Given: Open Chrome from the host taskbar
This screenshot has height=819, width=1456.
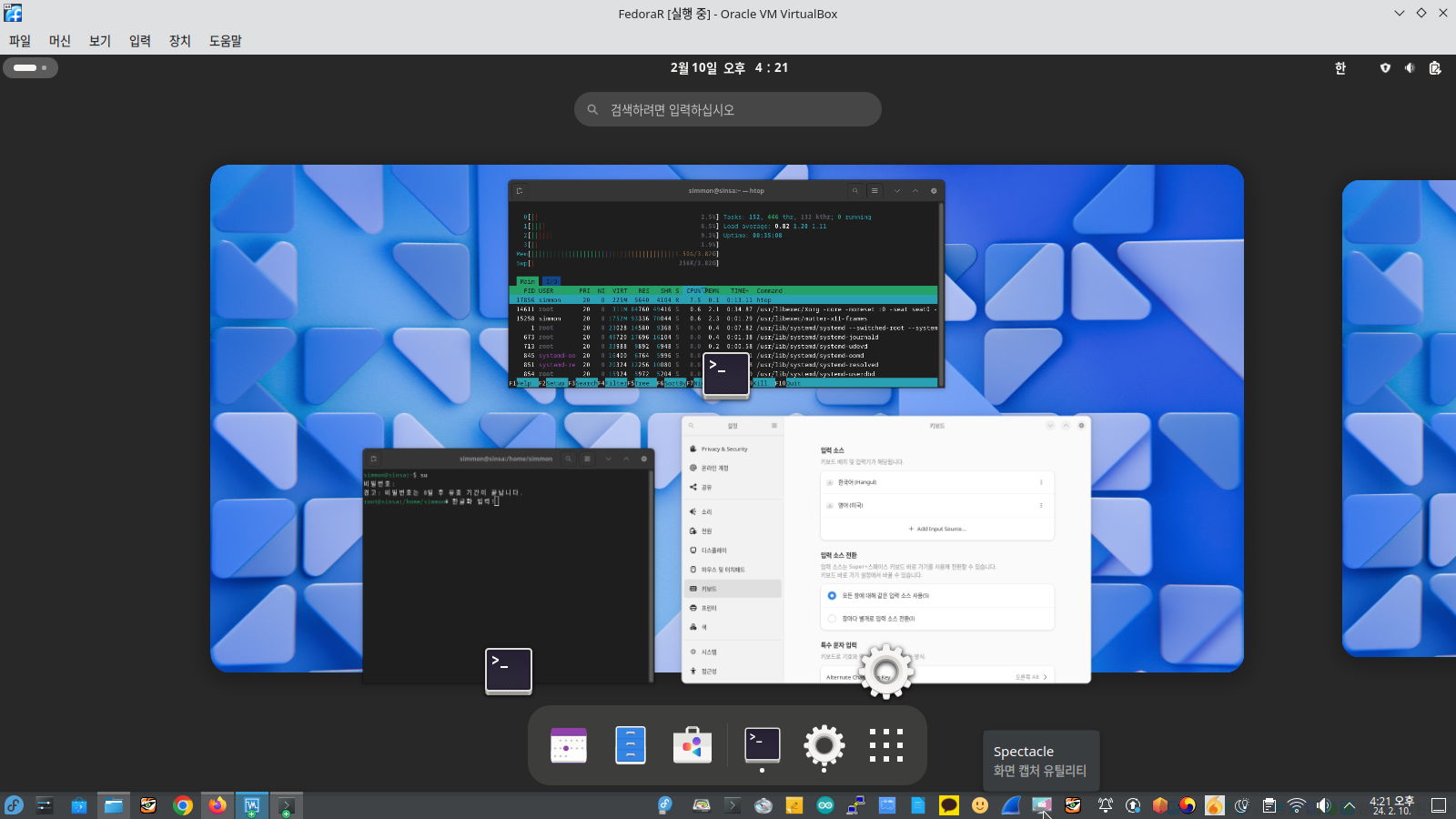Looking at the screenshot, I should [183, 805].
